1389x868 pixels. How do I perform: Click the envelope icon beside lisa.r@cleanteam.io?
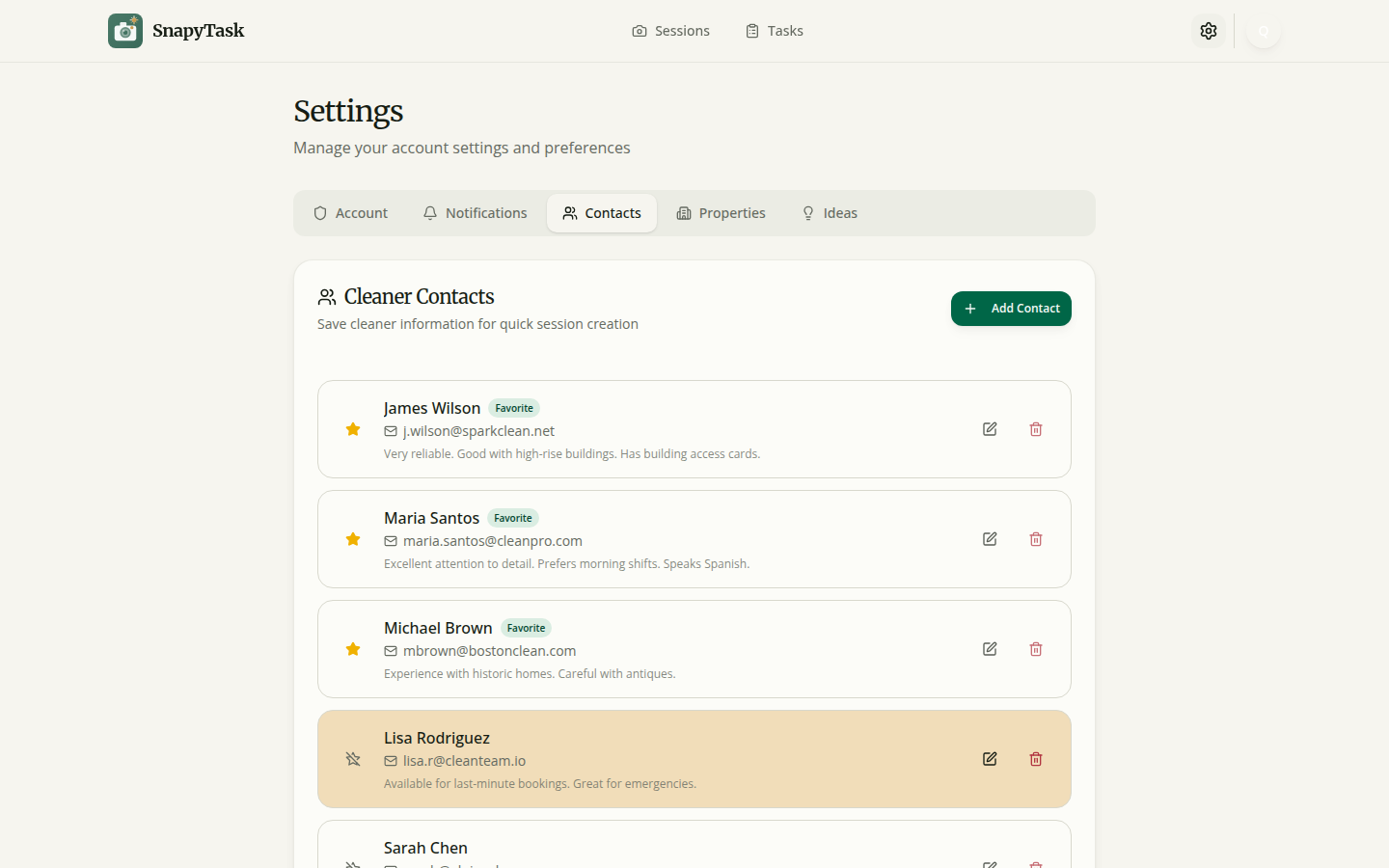click(390, 761)
